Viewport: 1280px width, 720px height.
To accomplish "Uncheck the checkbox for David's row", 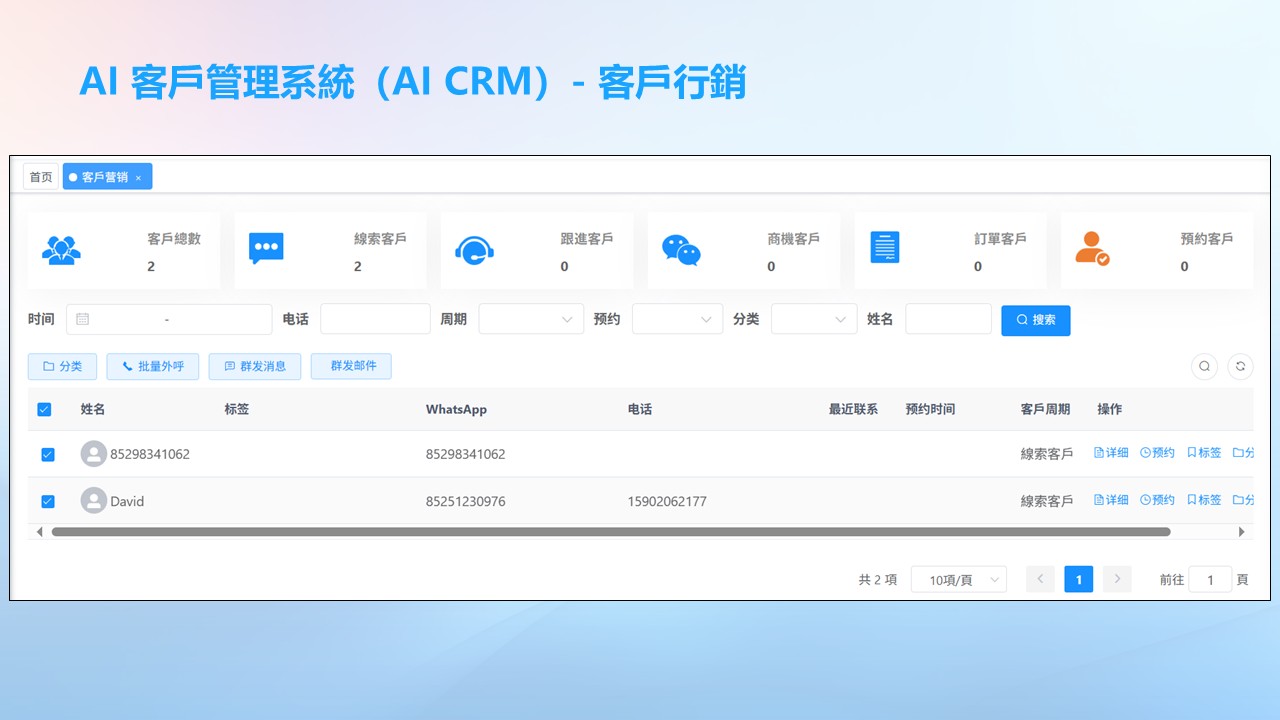I will point(47,501).
